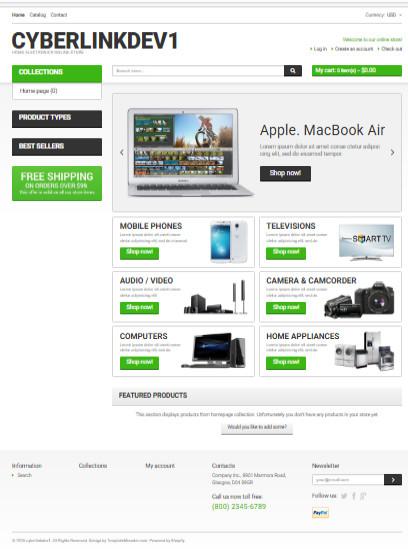Click the search magnifier button
Image resolution: width=408 pixels, height=549 pixels.
point(293,71)
